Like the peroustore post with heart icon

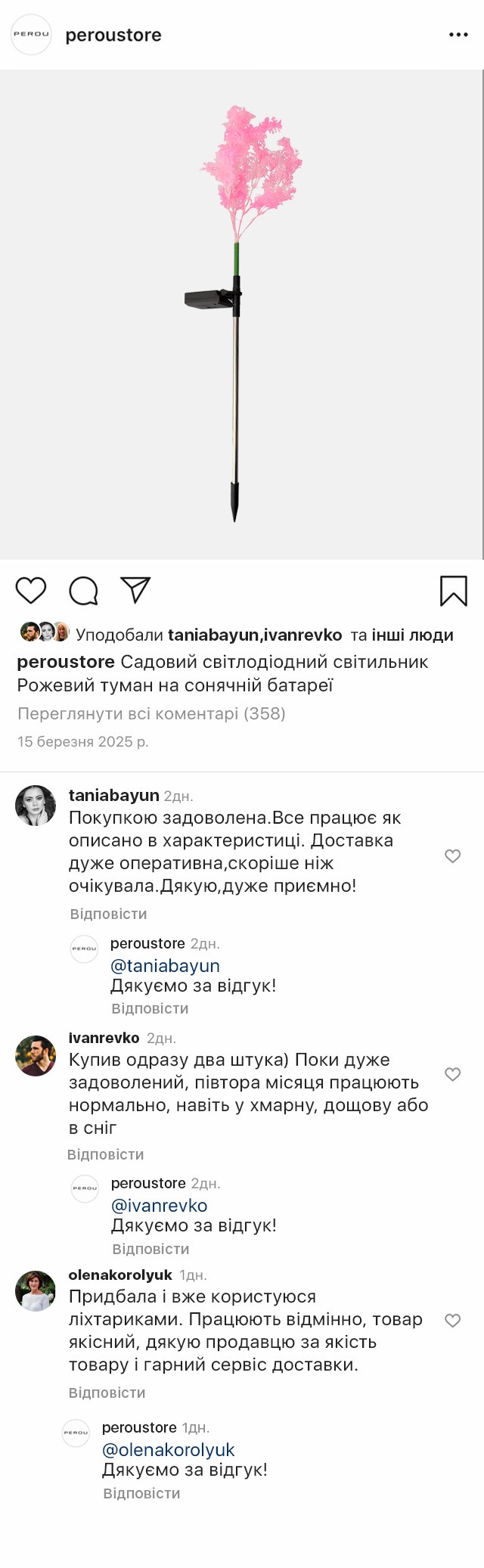[x=31, y=590]
